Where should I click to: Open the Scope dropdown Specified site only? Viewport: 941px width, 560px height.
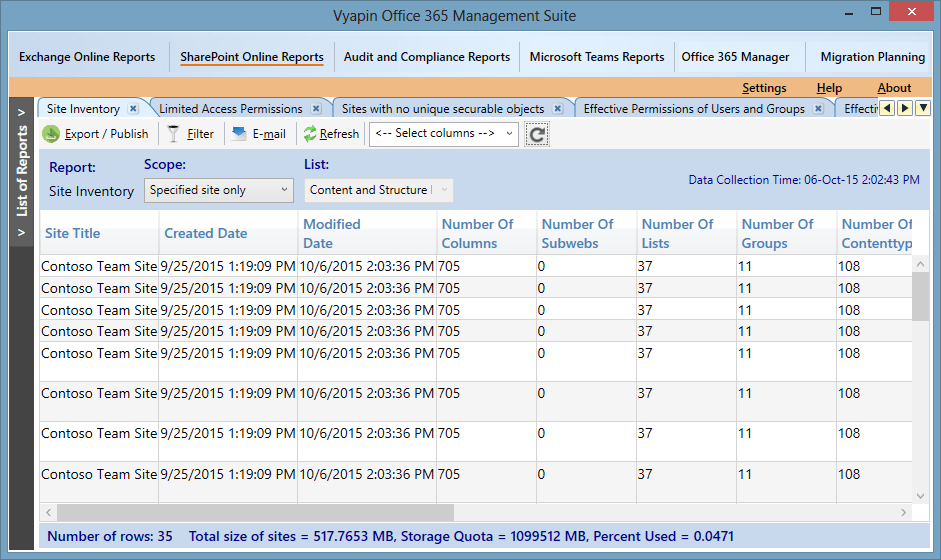[218, 190]
